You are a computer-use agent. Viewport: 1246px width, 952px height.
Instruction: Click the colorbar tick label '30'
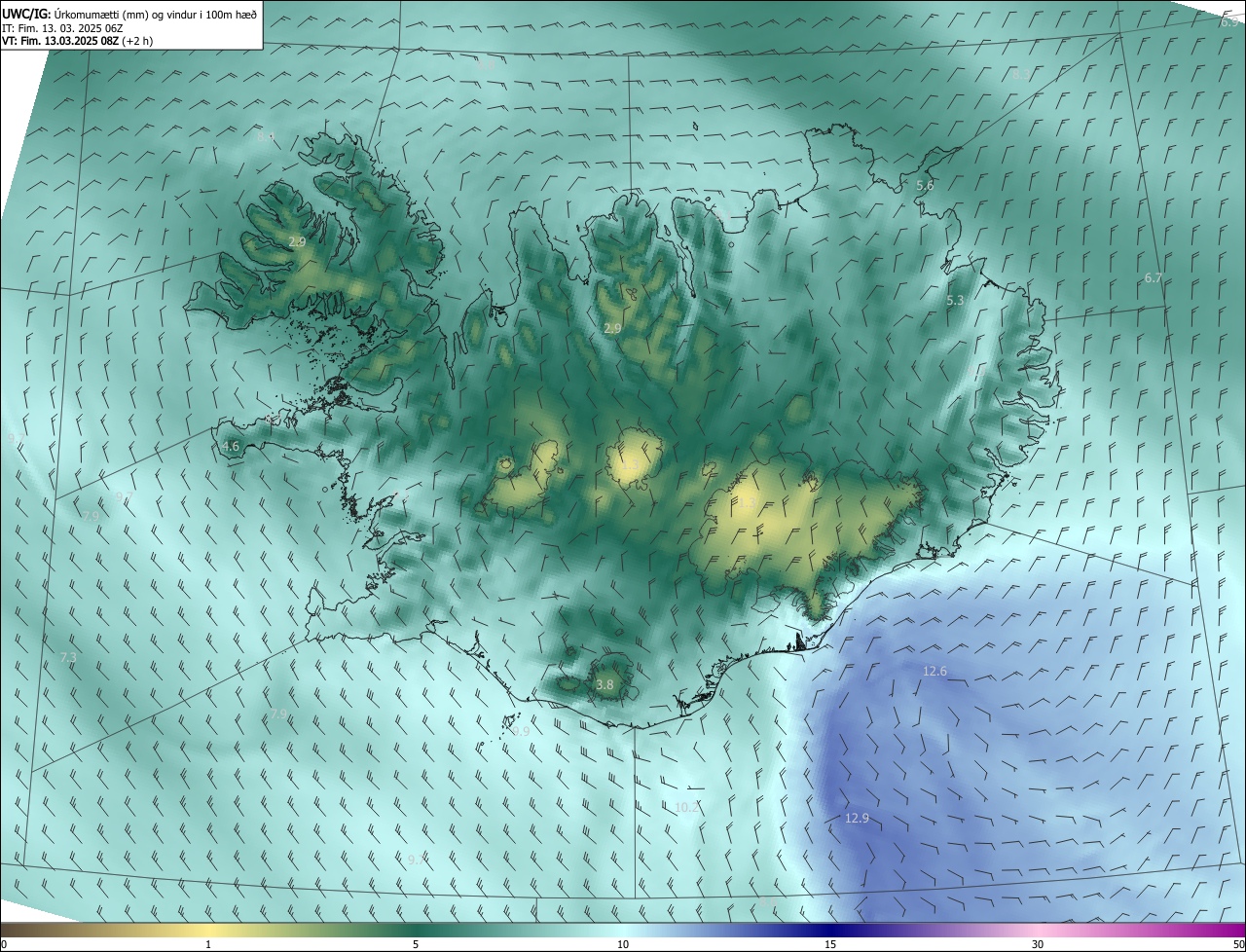(1038, 944)
